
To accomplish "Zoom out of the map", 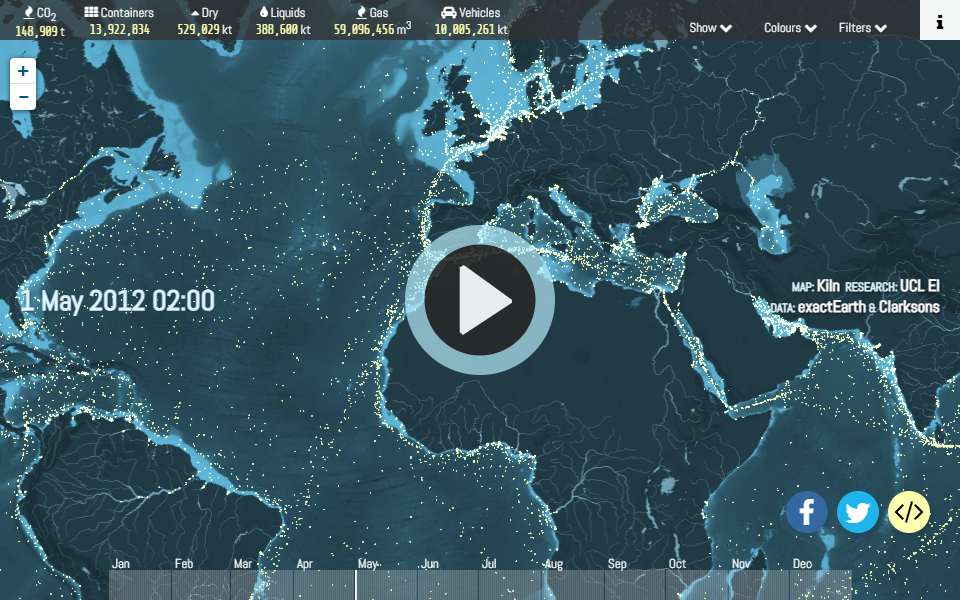I will (x=23, y=97).
